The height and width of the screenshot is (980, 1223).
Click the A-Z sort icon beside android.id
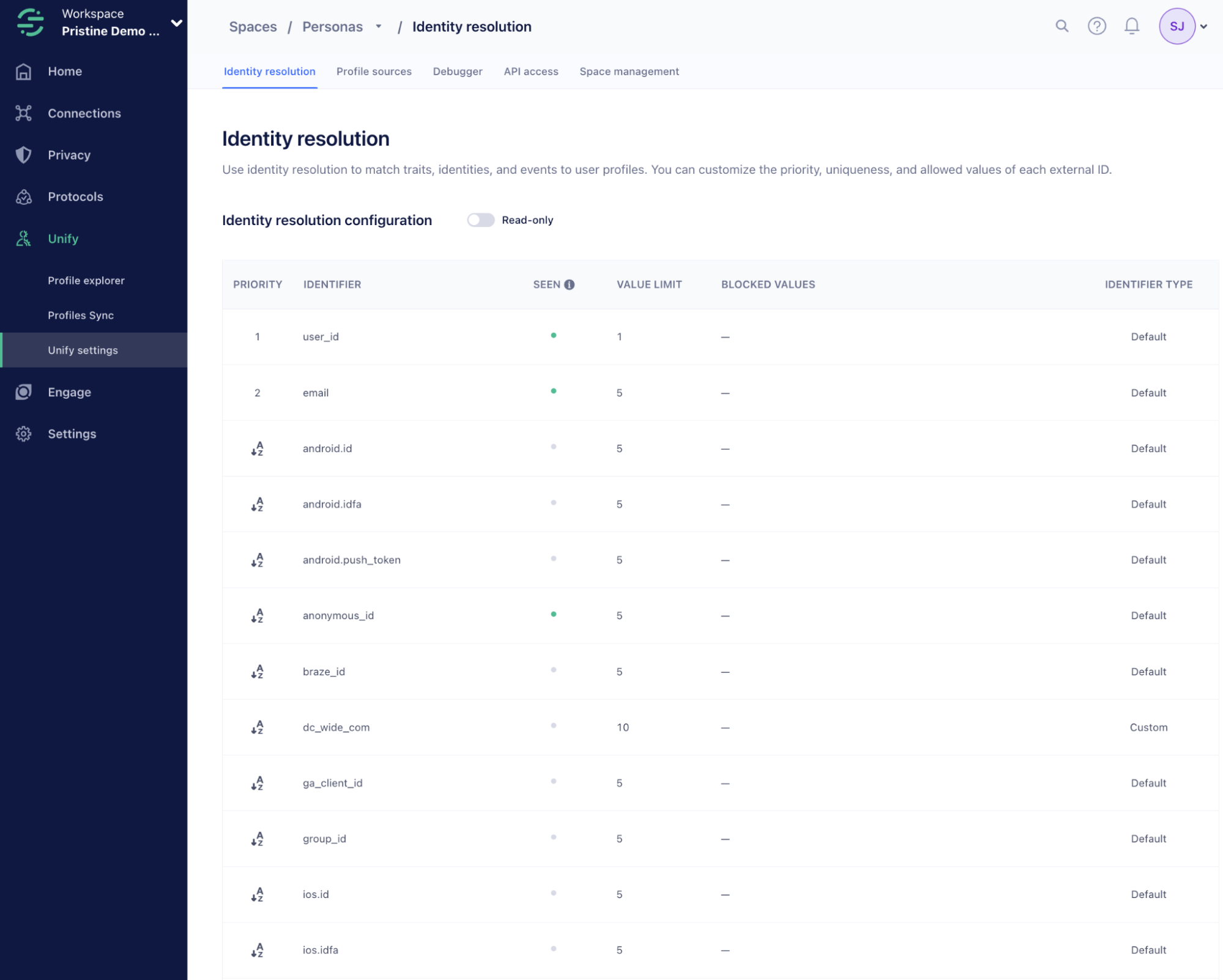[258, 448]
